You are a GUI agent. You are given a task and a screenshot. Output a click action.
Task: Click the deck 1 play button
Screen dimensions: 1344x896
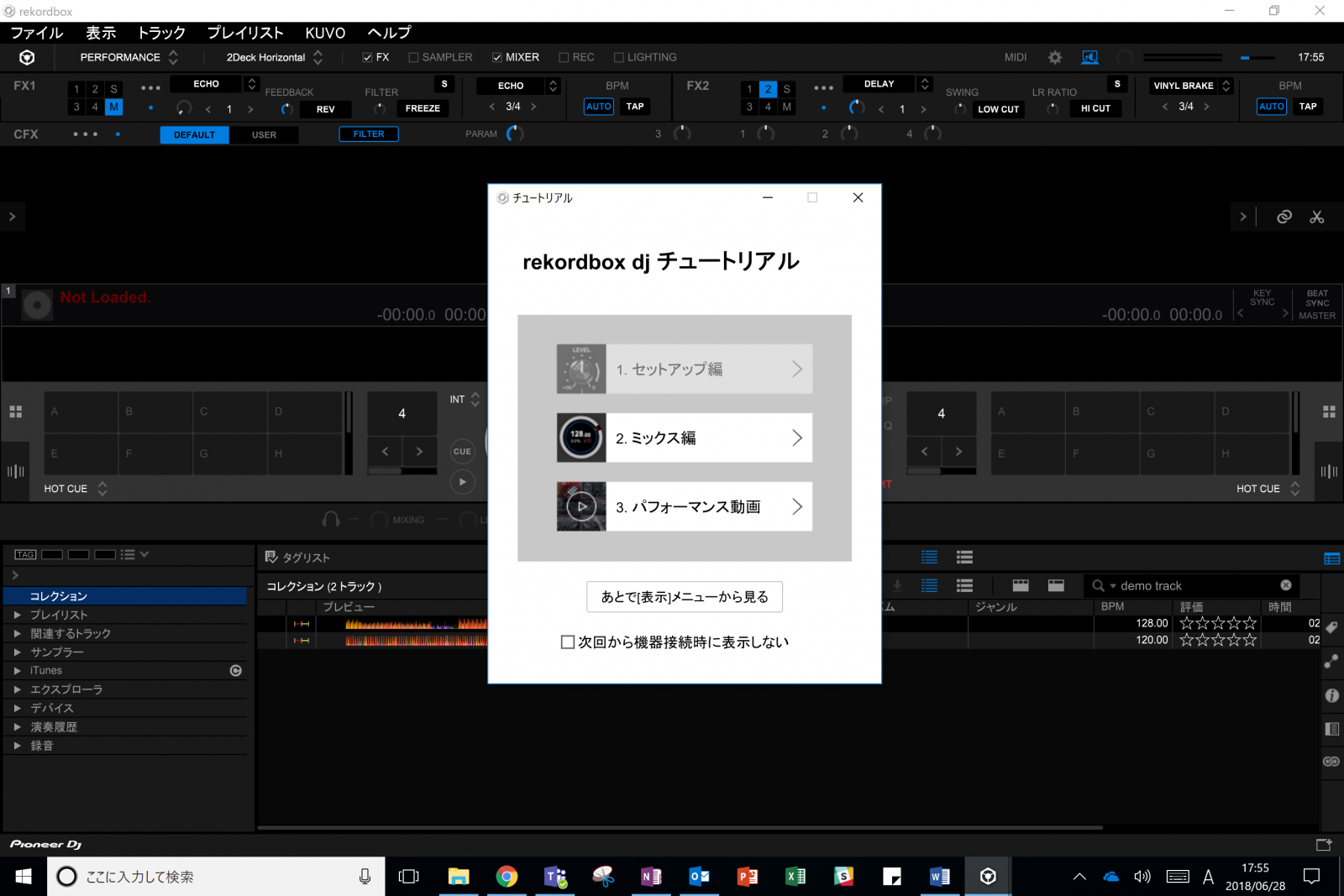pos(462,482)
